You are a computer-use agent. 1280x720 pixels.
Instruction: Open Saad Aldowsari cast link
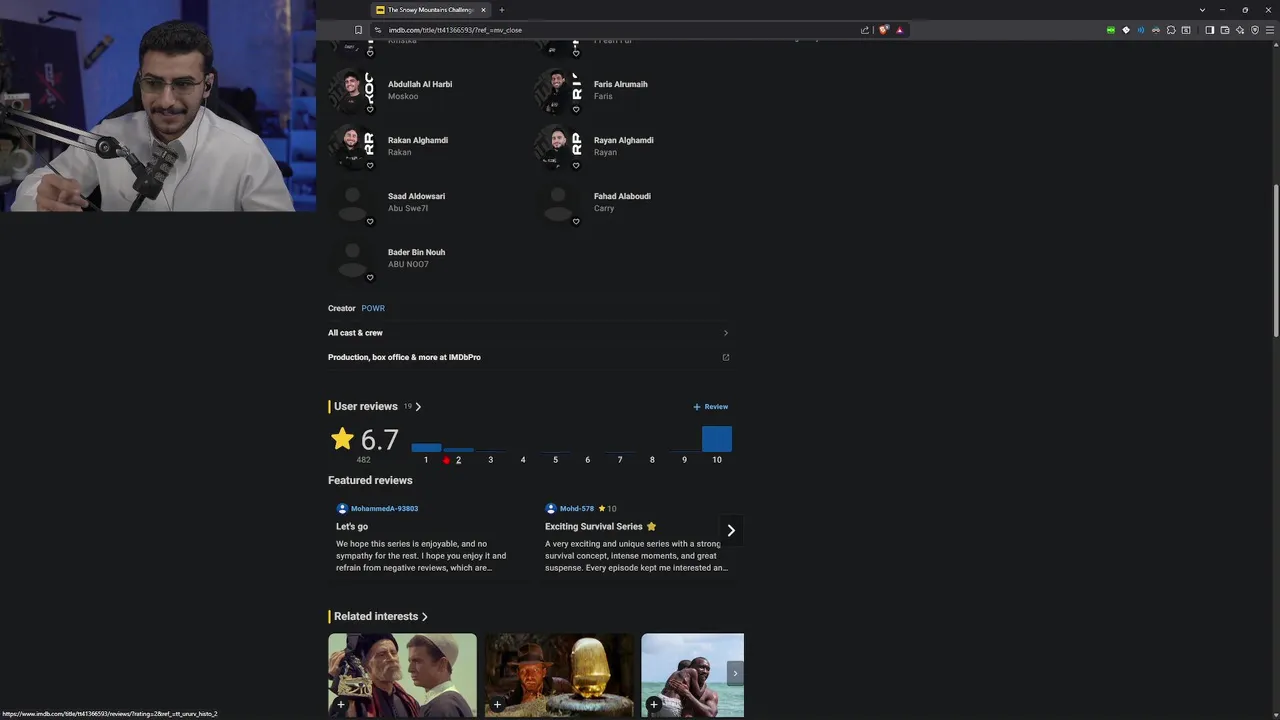click(x=416, y=196)
